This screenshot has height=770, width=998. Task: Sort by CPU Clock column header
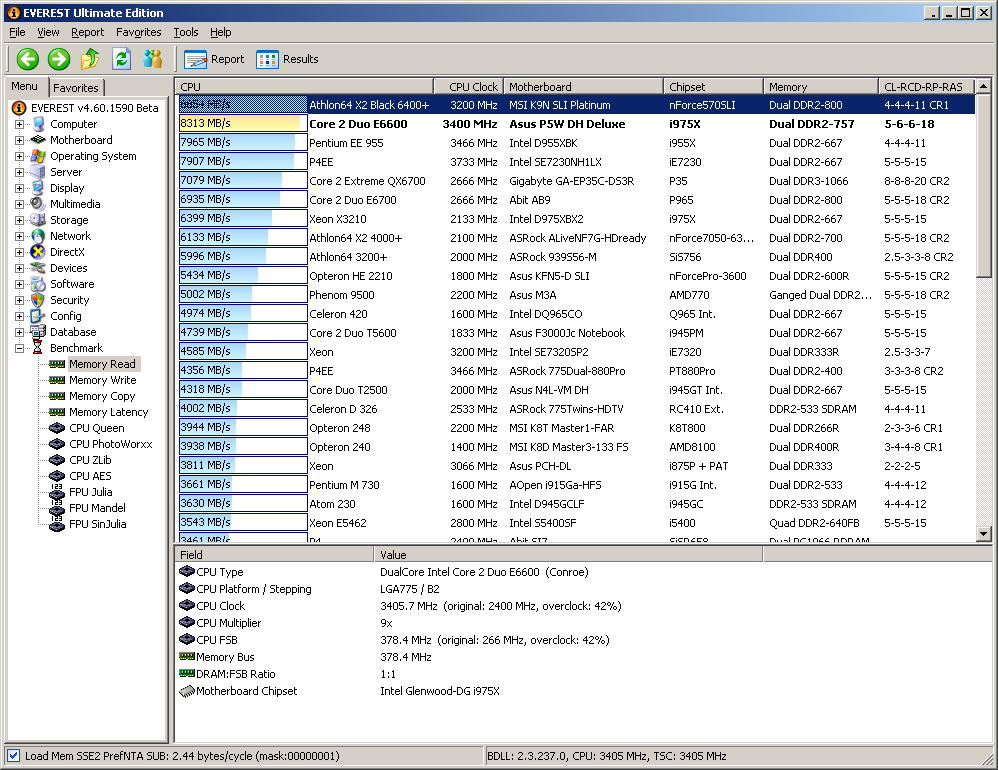[468, 87]
